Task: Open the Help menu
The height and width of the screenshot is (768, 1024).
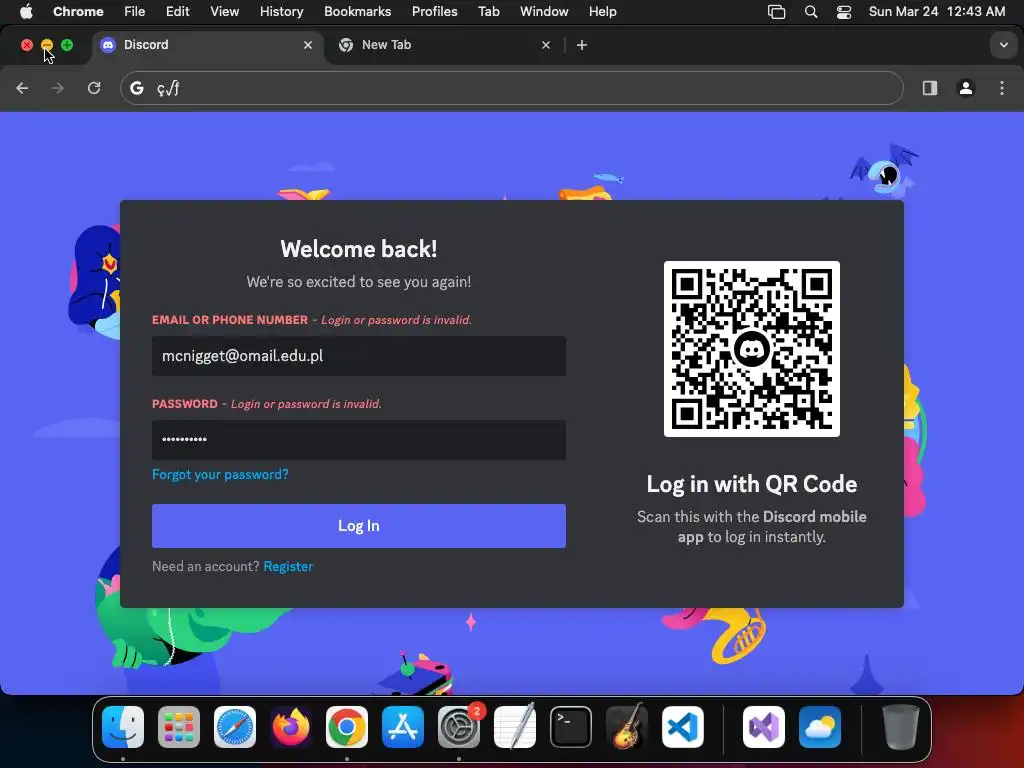Action: coord(602,12)
